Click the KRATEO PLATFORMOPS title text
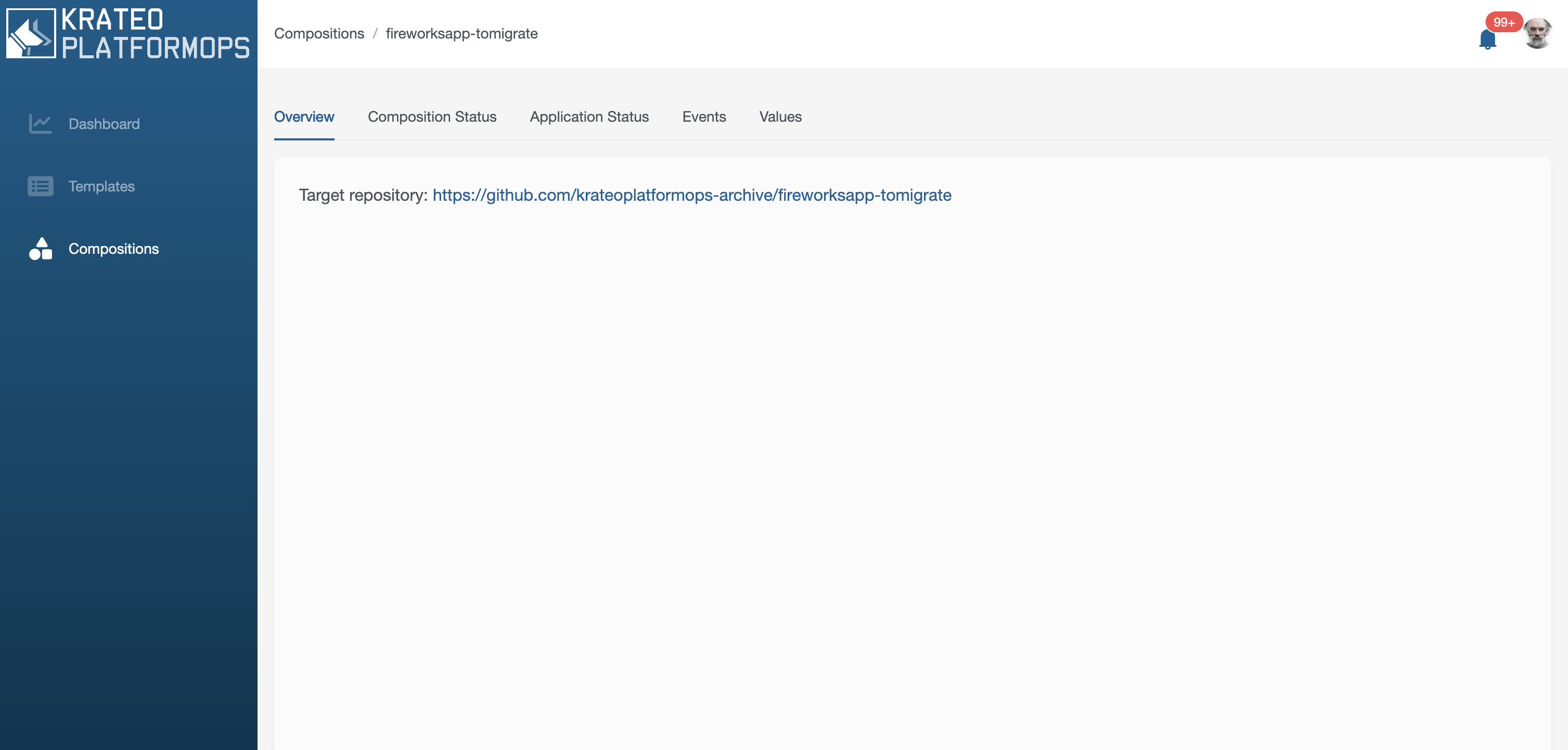Image resolution: width=1568 pixels, height=750 pixels. point(155,34)
